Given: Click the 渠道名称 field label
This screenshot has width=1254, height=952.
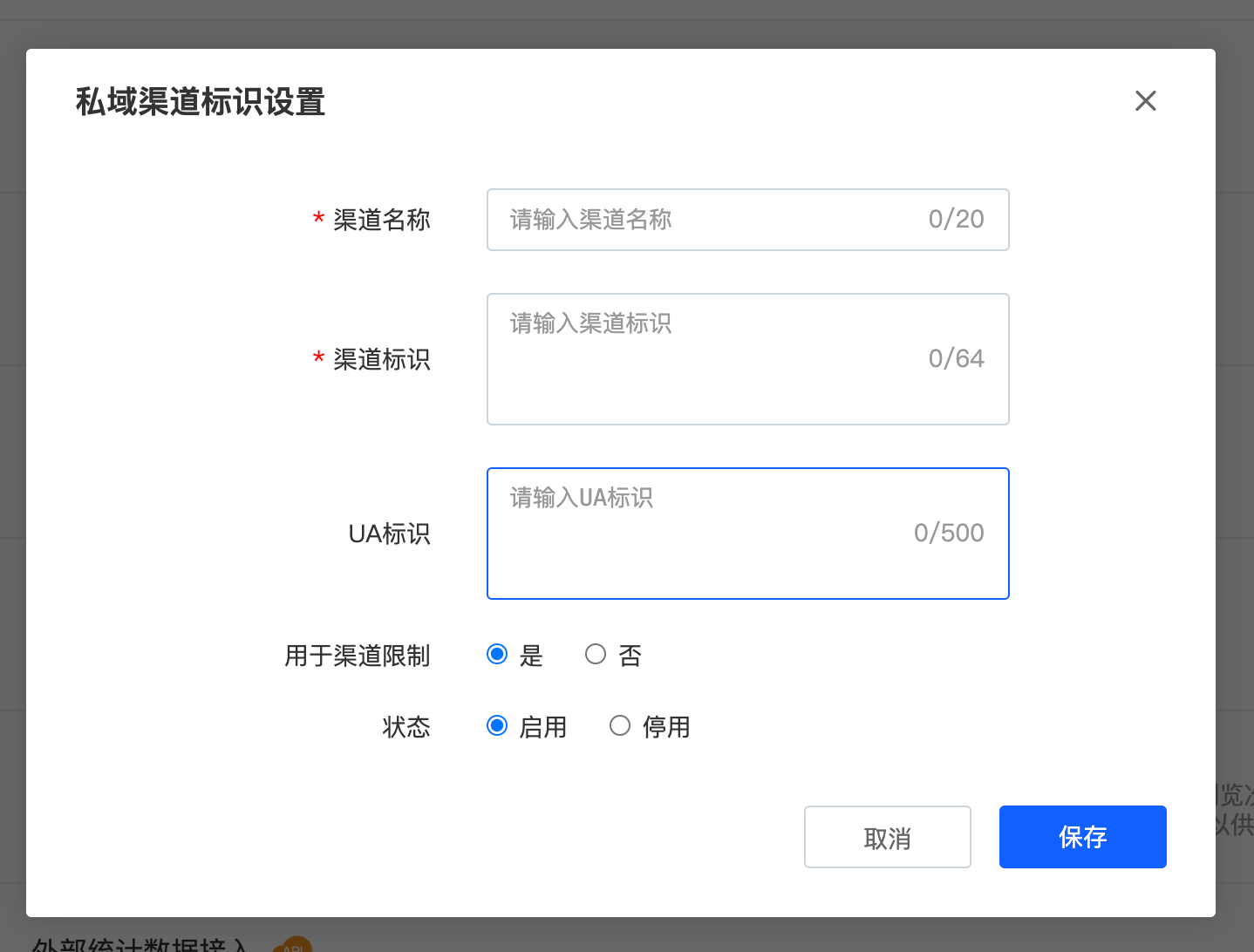Looking at the screenshot, I should coord(381,220).
